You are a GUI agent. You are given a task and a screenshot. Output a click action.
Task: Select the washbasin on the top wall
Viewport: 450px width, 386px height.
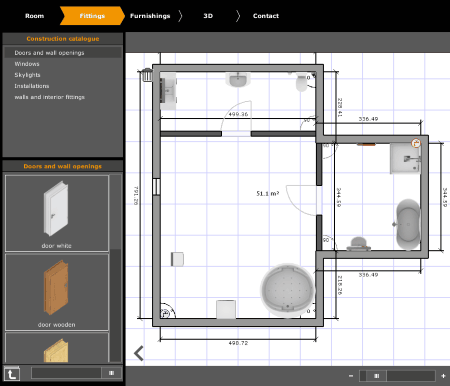[238, 80]
